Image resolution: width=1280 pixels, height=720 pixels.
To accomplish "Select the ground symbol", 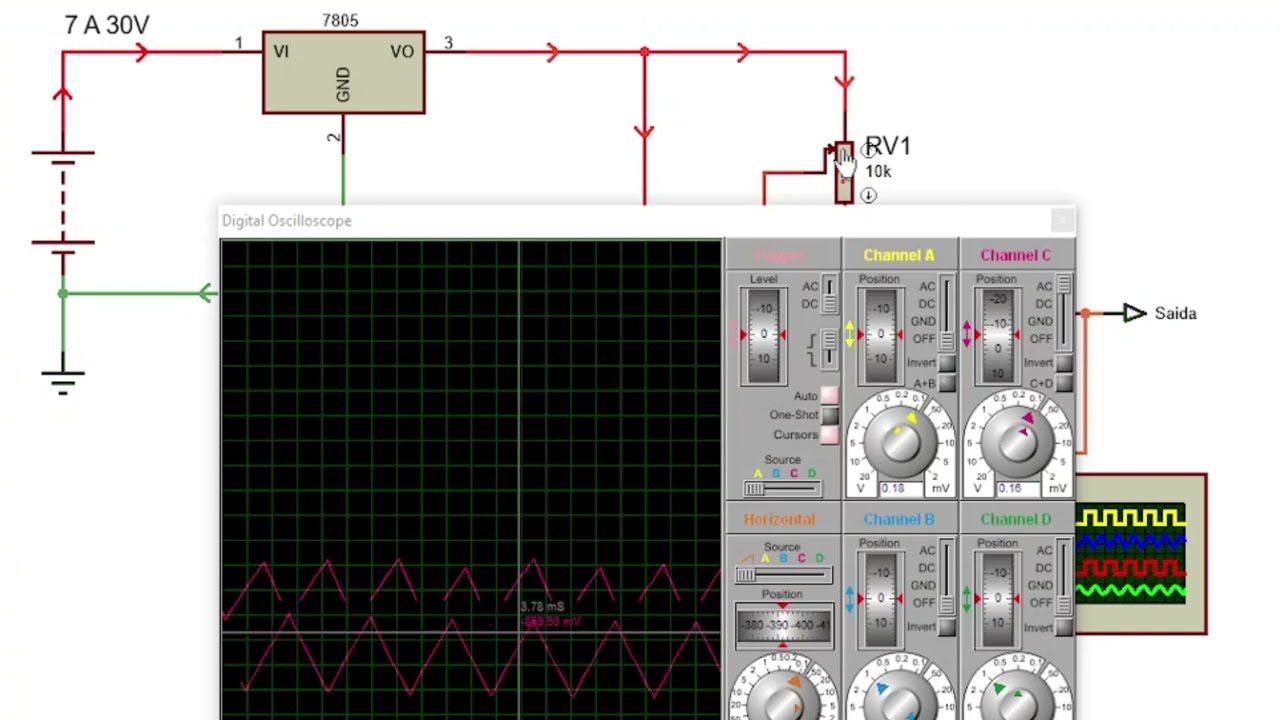I will pyautogui.click(x=63, y=381).
